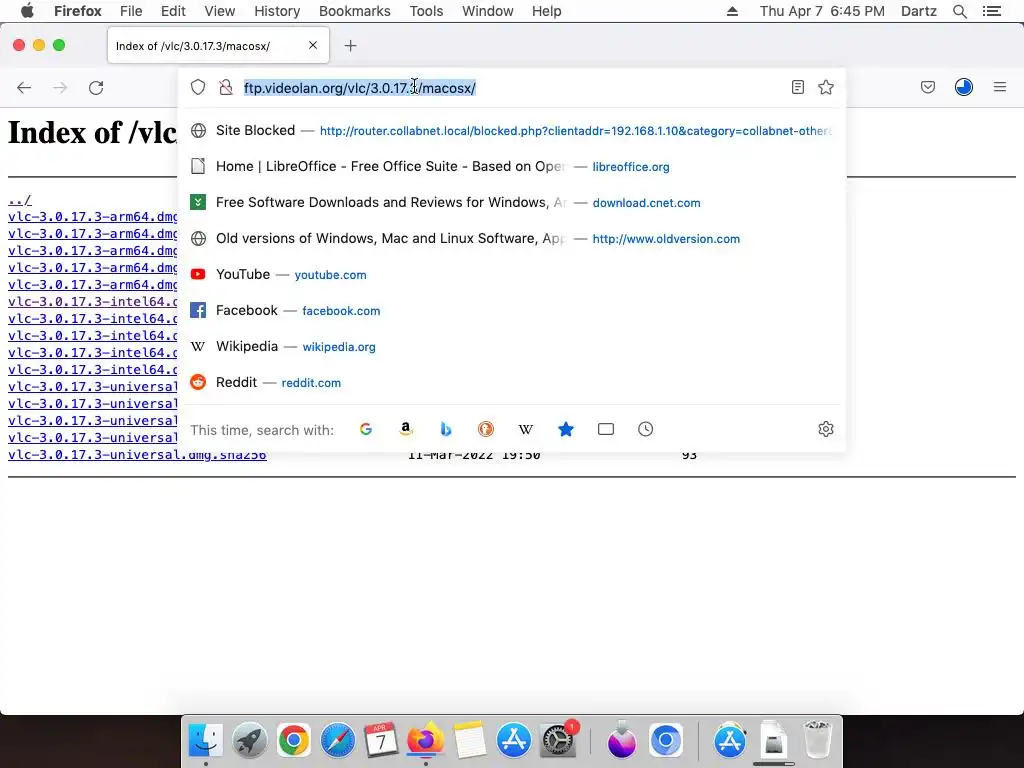
Task: Search this time with Google
Action: 366,429
